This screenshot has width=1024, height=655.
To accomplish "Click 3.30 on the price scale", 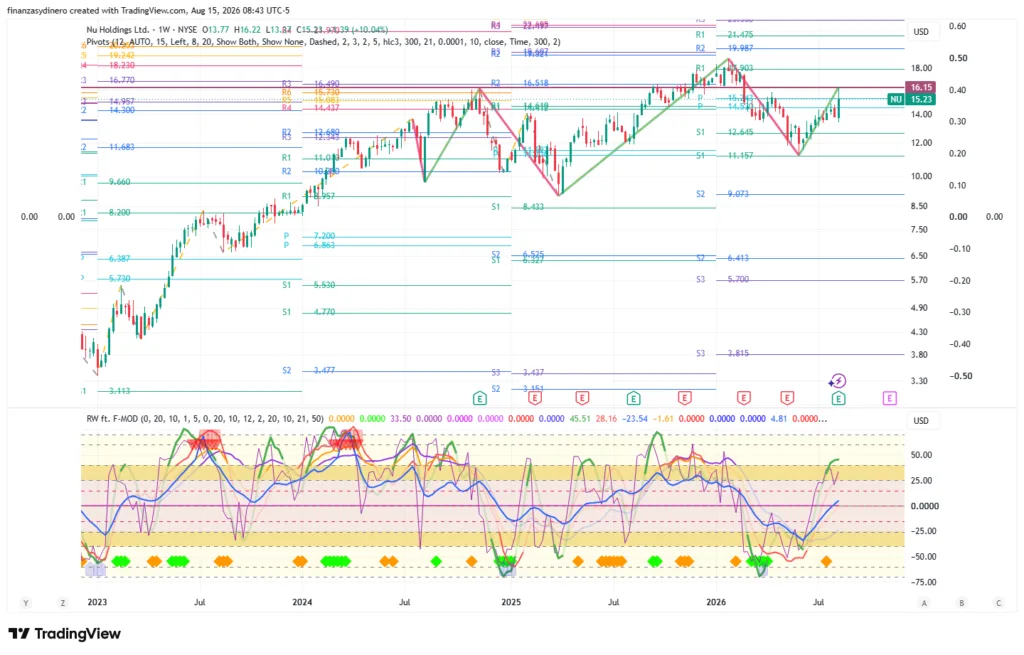I will pyautogui.click(x=919, y=381).
